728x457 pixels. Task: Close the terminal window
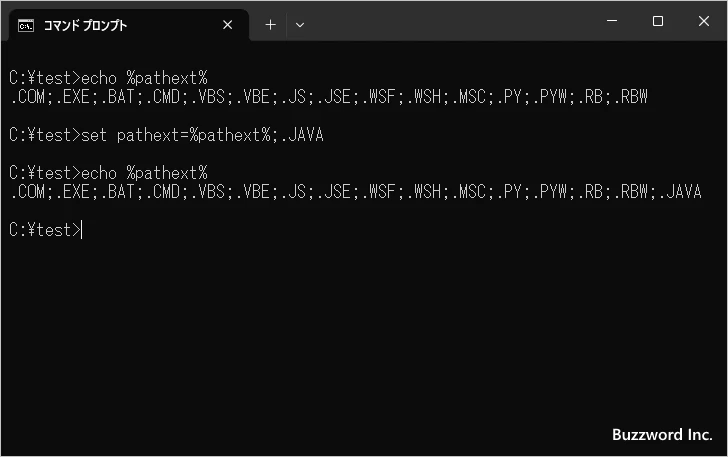[703, 21]
